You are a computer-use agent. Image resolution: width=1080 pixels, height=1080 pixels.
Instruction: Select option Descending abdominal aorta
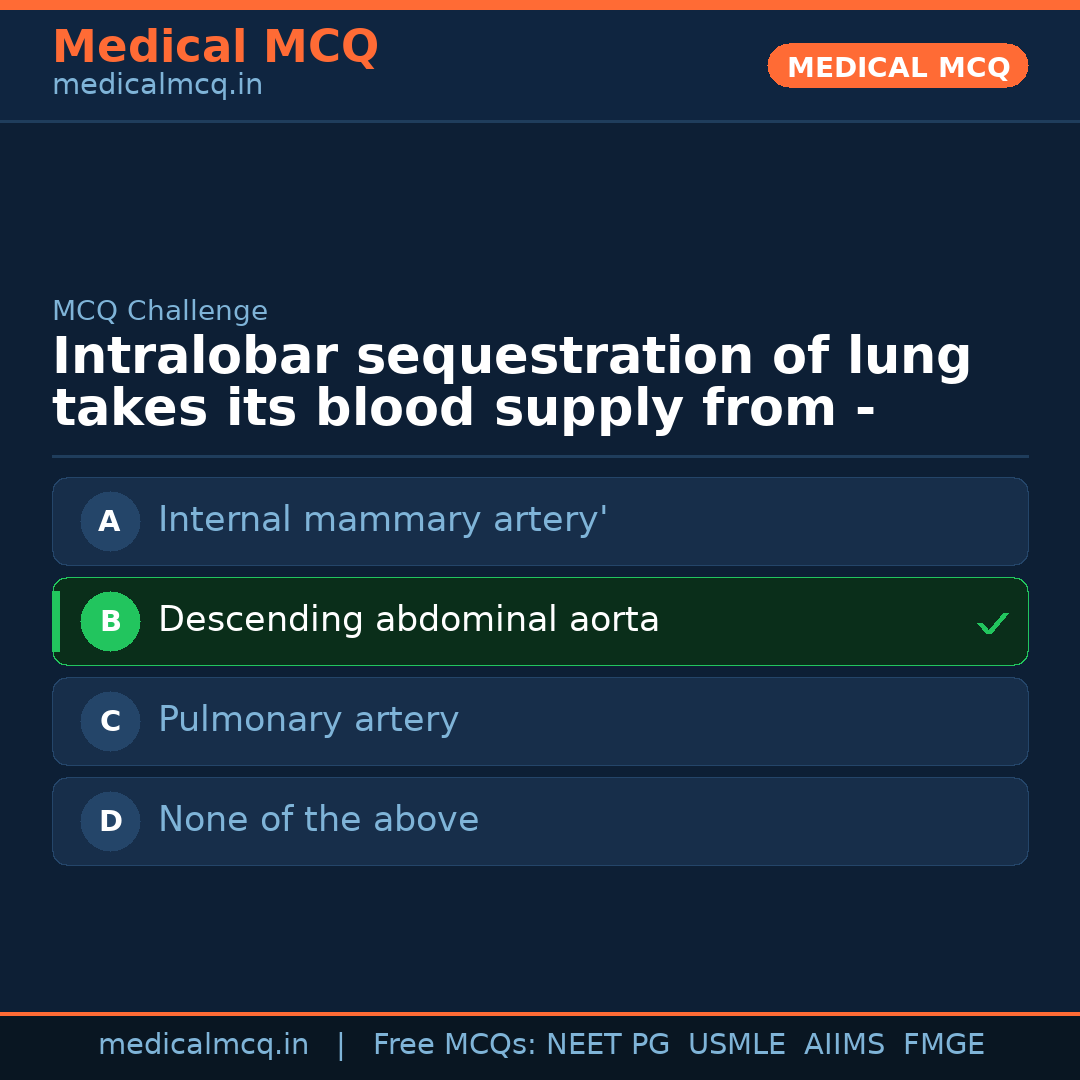pos(408,620)
